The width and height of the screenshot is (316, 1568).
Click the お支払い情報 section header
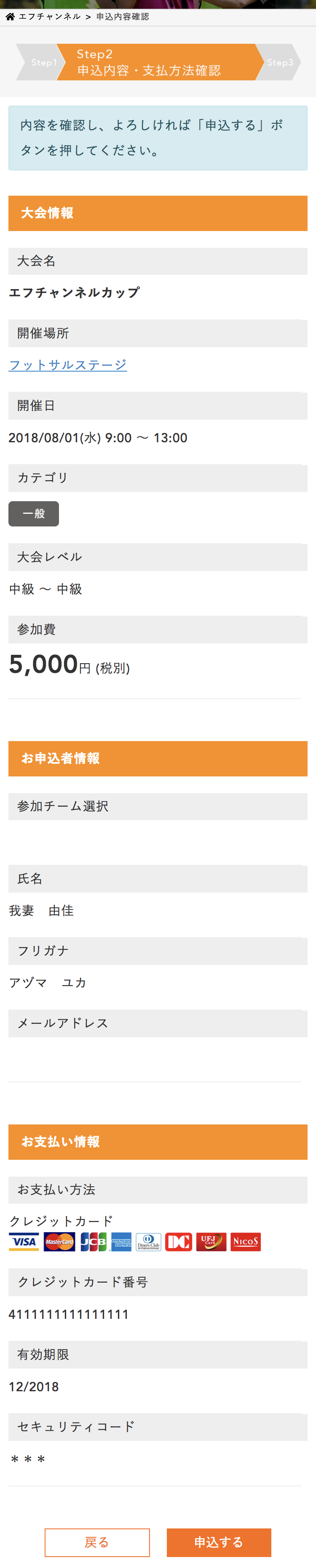point(158,1142)
